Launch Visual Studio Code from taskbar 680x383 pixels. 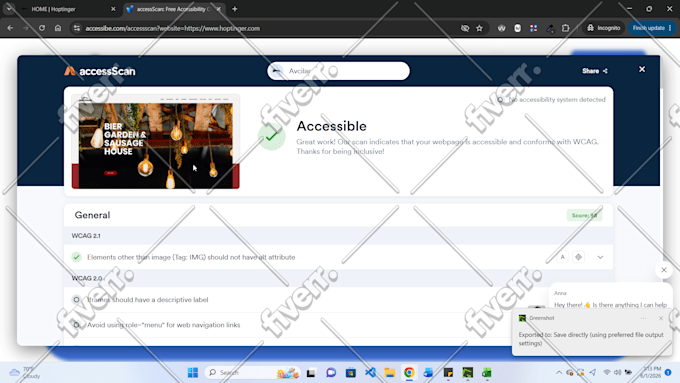point(370,373)
